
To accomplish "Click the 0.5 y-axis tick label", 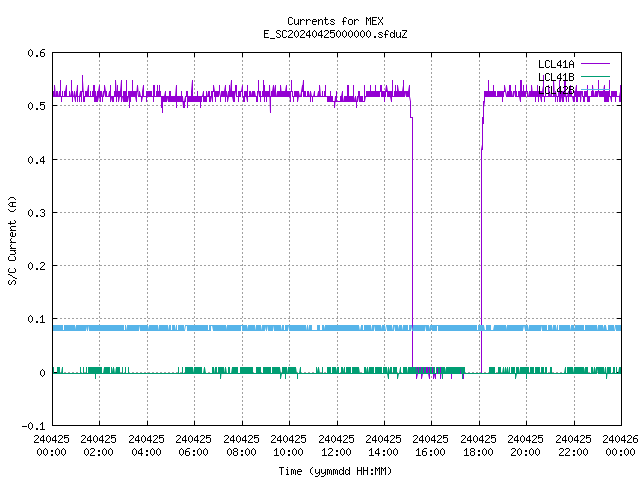I will click(36, 106).
